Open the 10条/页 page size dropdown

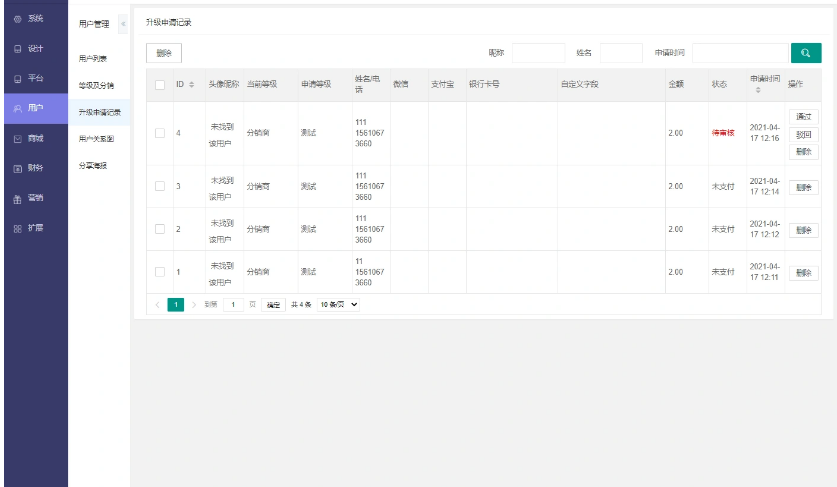(x=338, y=304)
